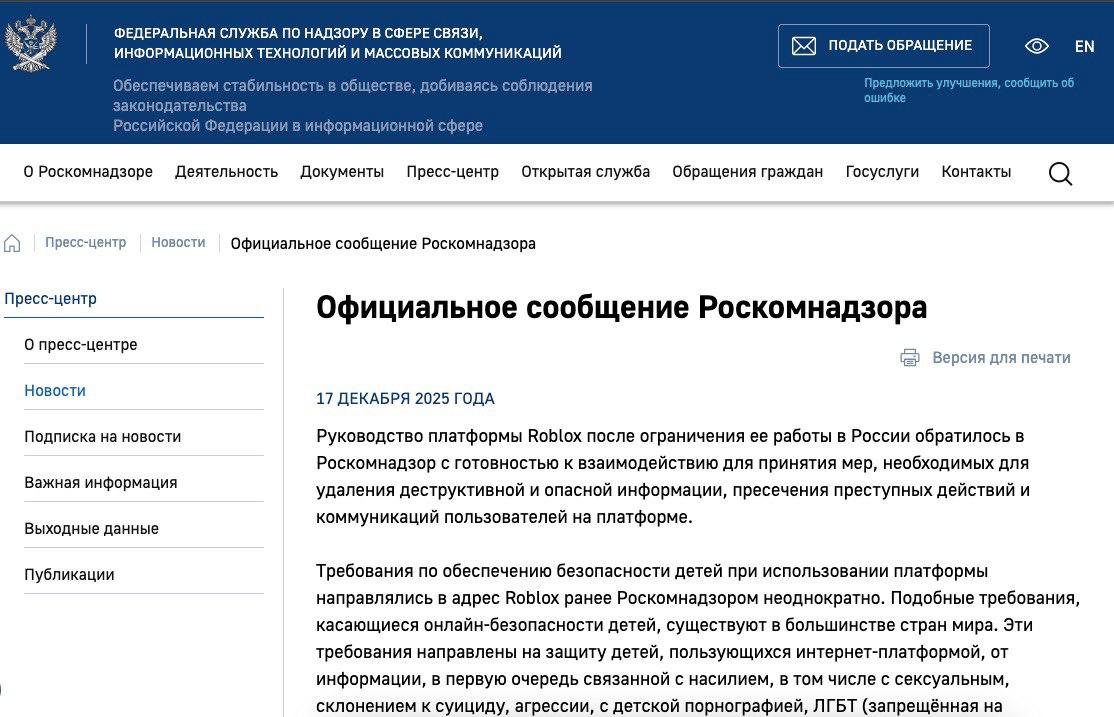Click the Roskomnadzor coat of arms logo
The height and width of the screenshot is (717, 1114).
click(x=31, y=44)
